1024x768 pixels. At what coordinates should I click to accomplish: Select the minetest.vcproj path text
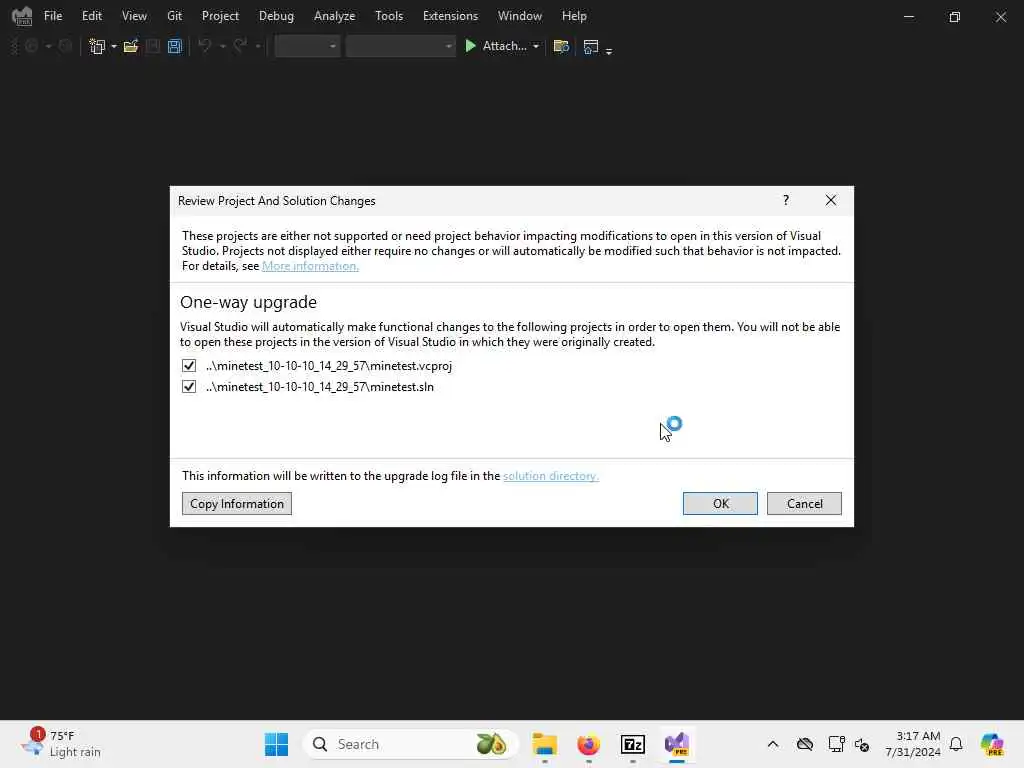(x=328, y=366)
